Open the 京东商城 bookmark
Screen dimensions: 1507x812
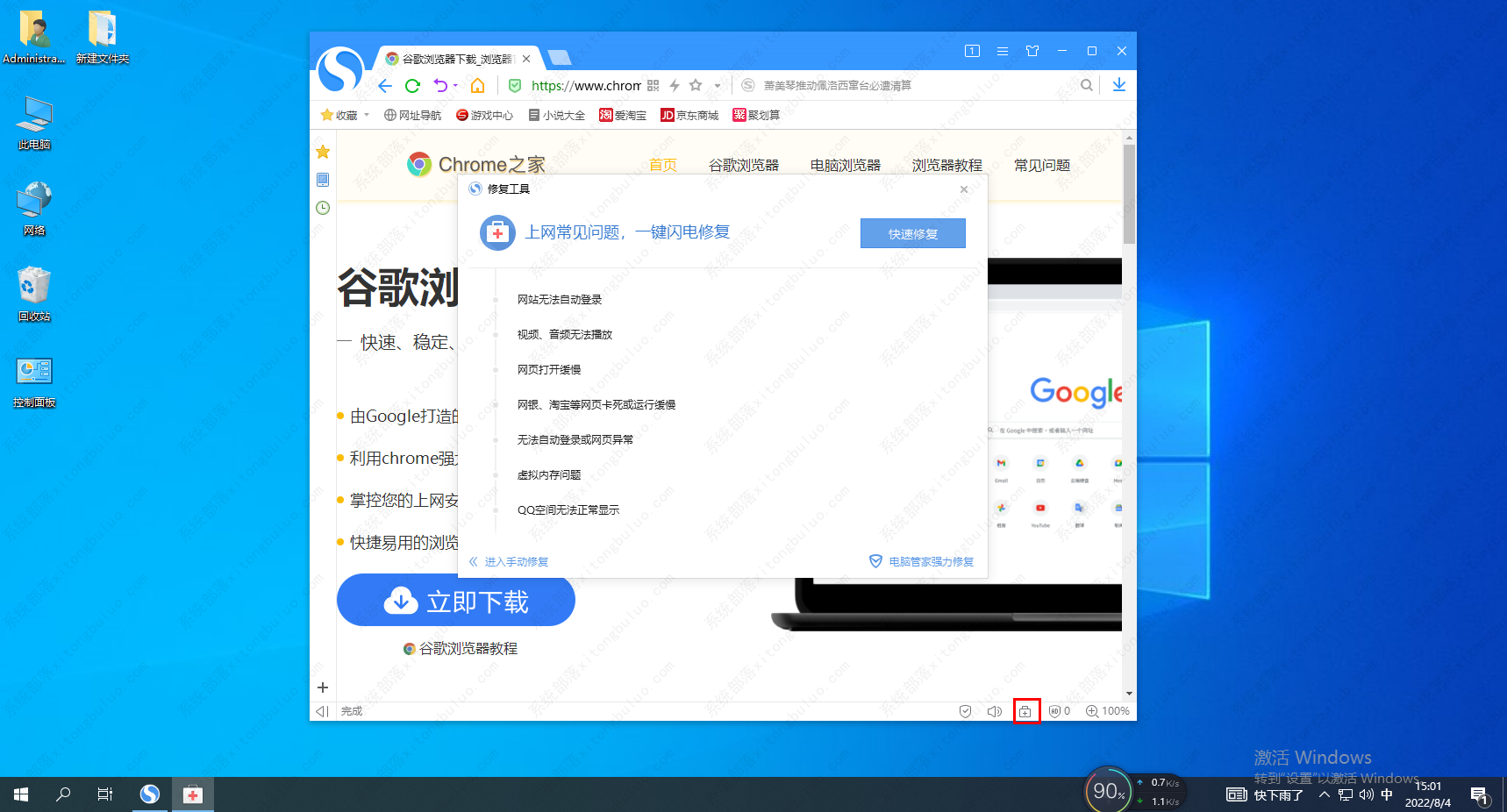(x=689, y=115)
